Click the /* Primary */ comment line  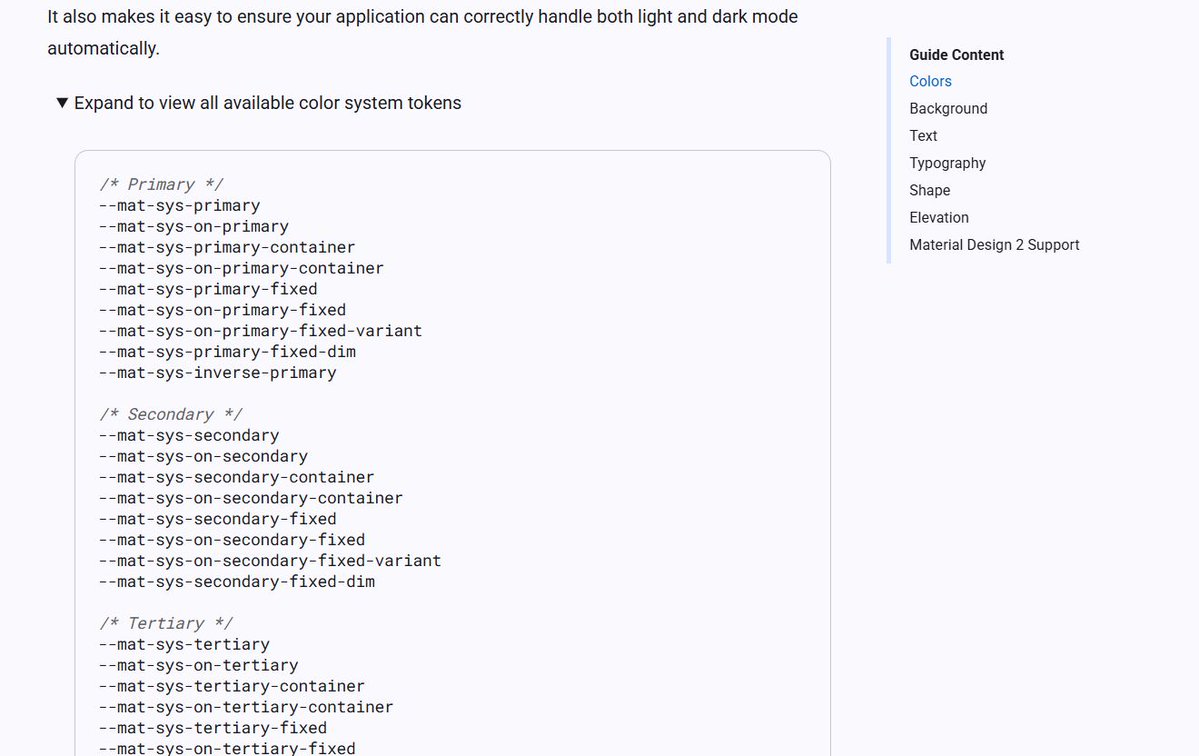tap(161, 184)
